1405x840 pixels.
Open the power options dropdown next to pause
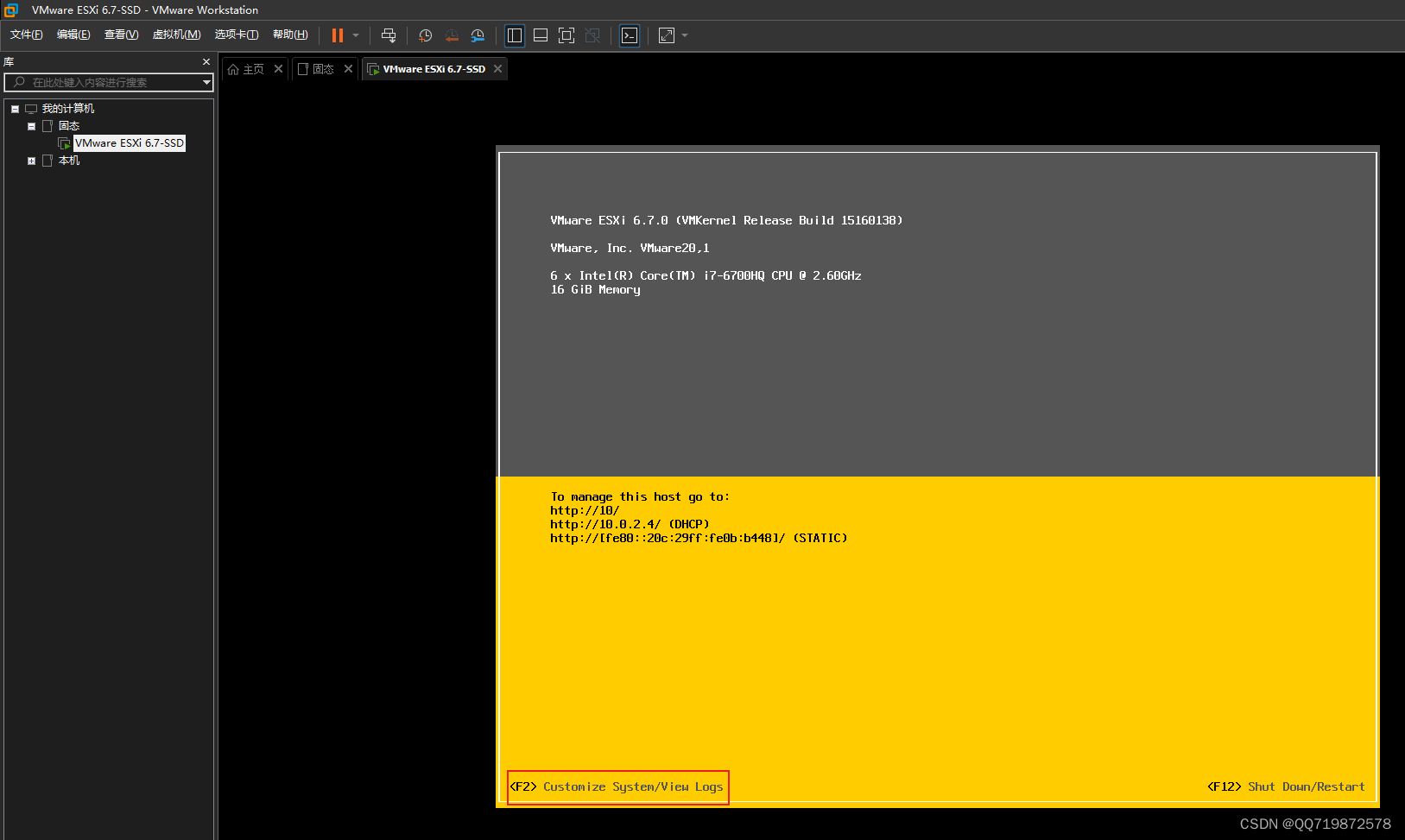click(356, 35)
